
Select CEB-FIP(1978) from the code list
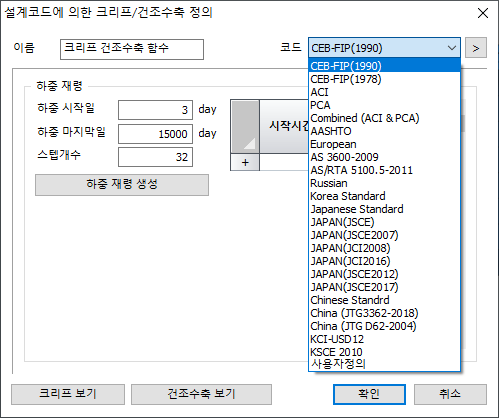[x=385, y=79]
